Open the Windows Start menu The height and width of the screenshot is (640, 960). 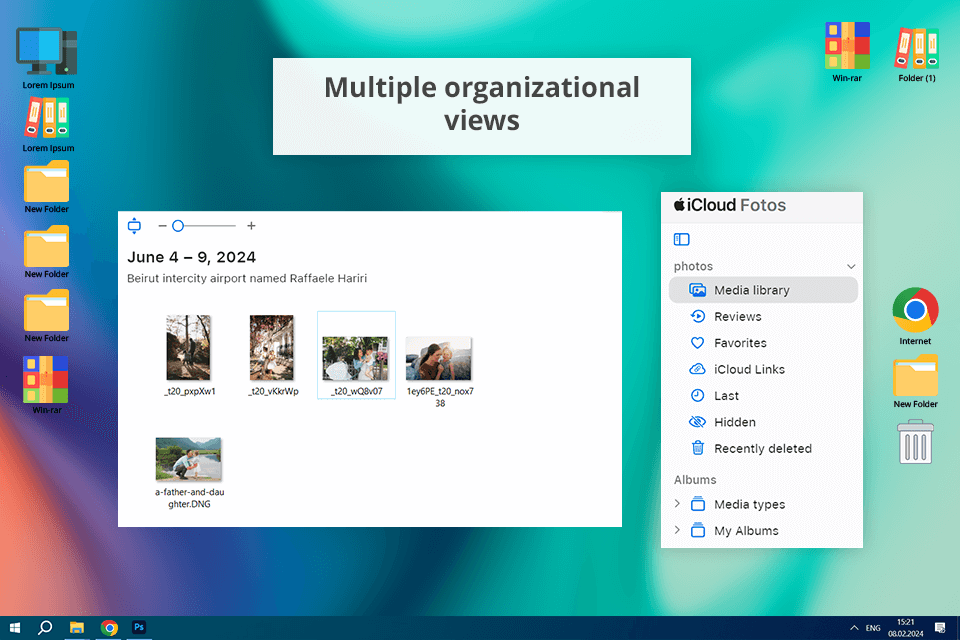(15, 627)
